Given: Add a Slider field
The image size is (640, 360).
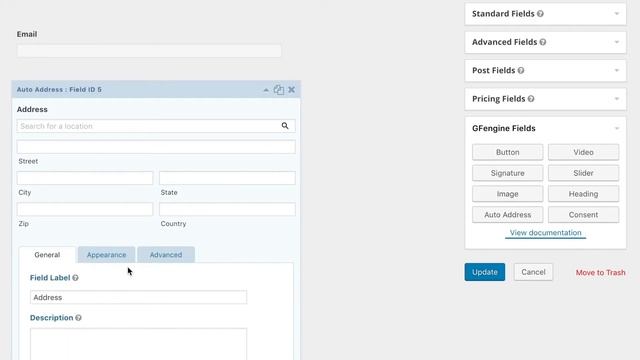Looking at the screenshot, I should coord(583,173).
